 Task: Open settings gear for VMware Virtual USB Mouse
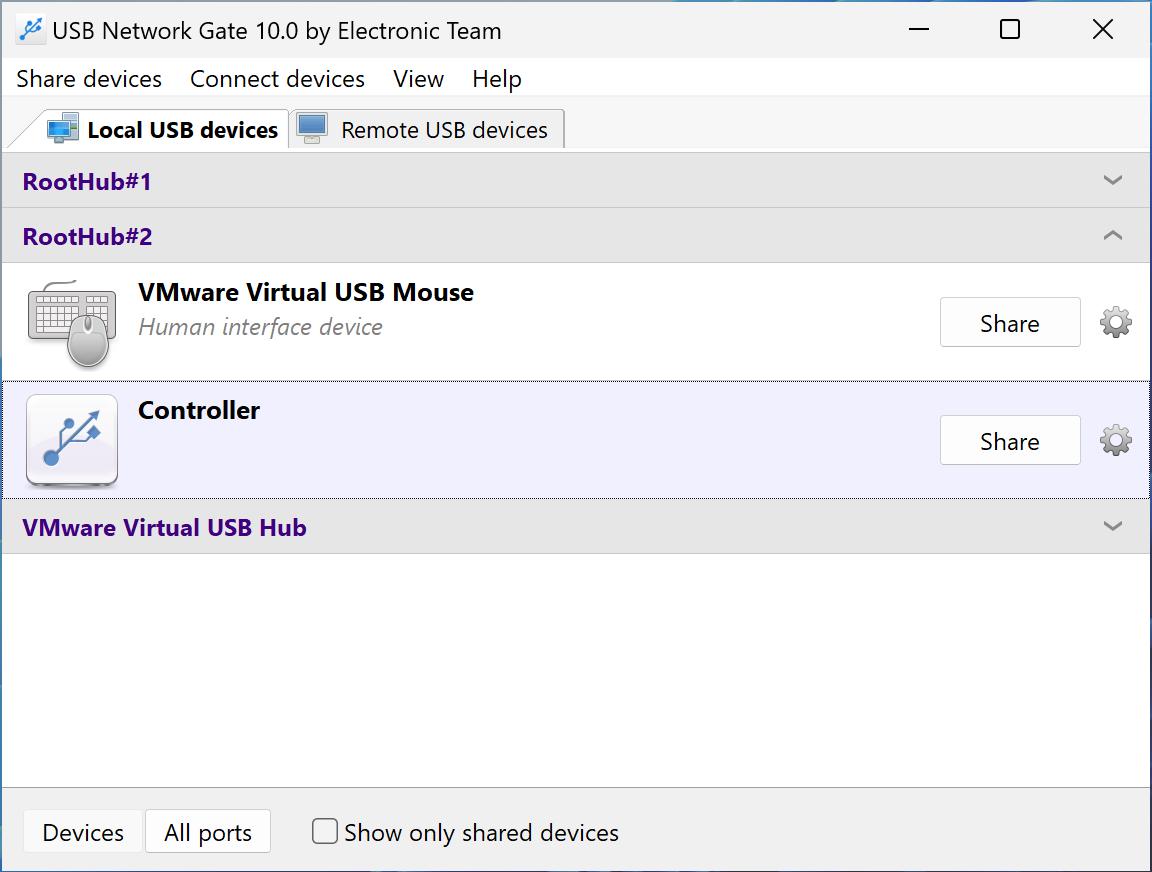[1115, 323]
